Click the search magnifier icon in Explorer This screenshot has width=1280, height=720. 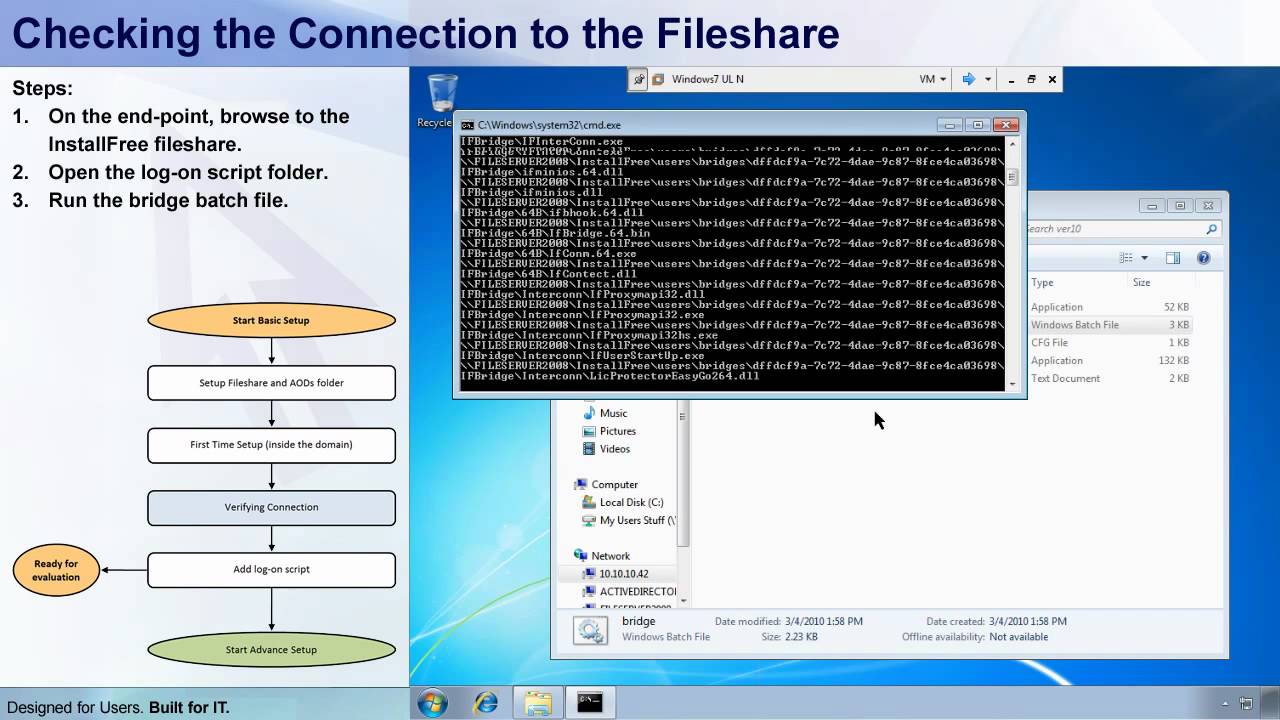(1211, 229)
